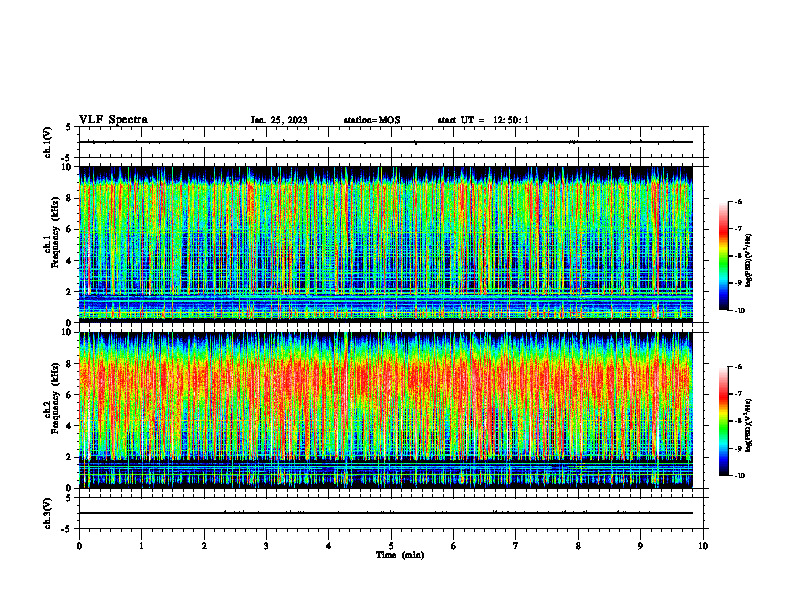Click the ch.1 spectrogram color scale bar
Image resolution: width=792 pixels, height=612 pixels.
point(724,256)
